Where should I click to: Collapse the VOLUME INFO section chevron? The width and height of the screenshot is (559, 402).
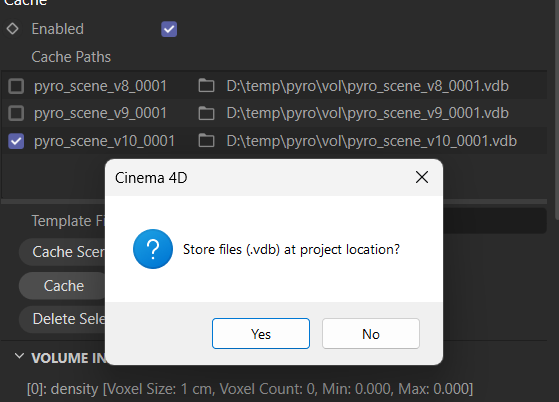(19, 356)
